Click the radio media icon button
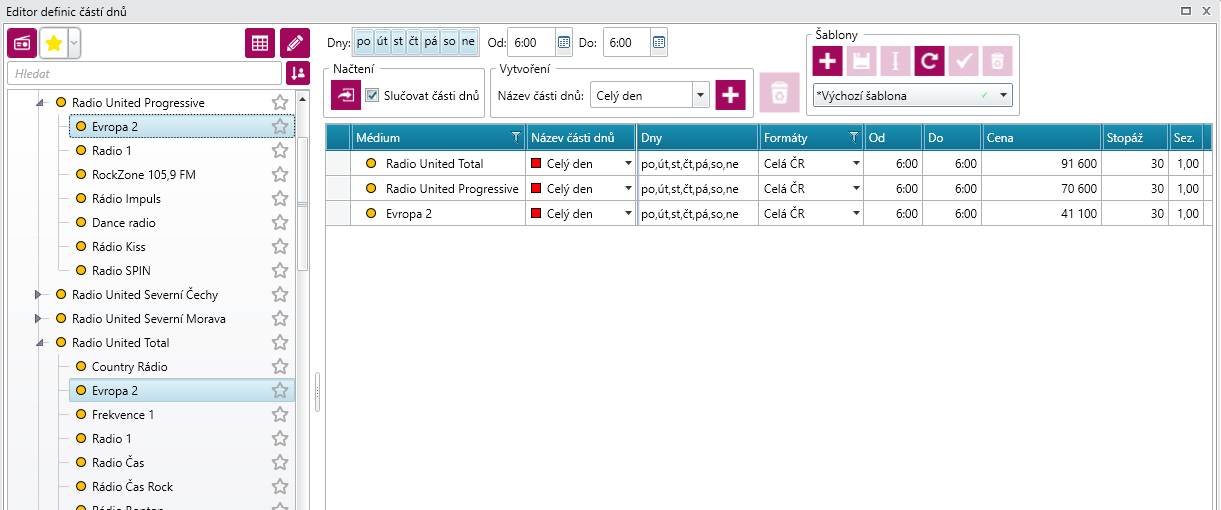Viewport: 1221px width, 510px height. [22, 43]
